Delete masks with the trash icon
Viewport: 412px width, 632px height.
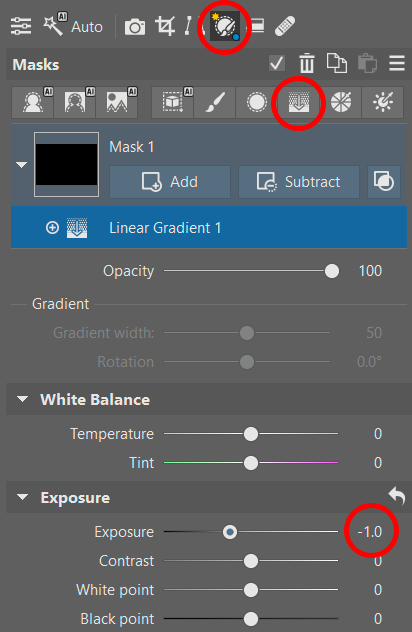(307, 63)
